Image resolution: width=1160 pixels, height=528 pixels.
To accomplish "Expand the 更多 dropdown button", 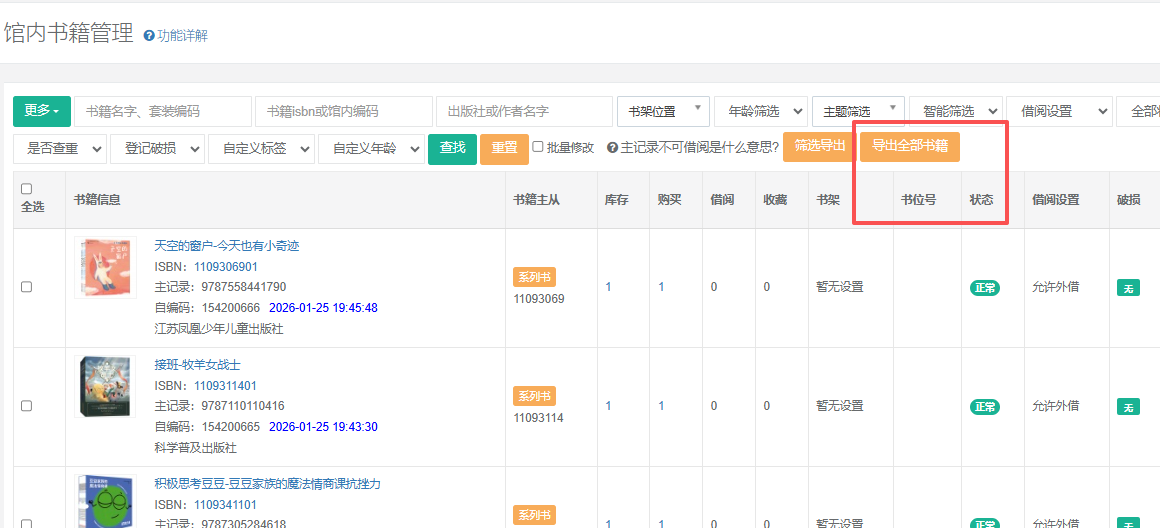I will 42,111.
